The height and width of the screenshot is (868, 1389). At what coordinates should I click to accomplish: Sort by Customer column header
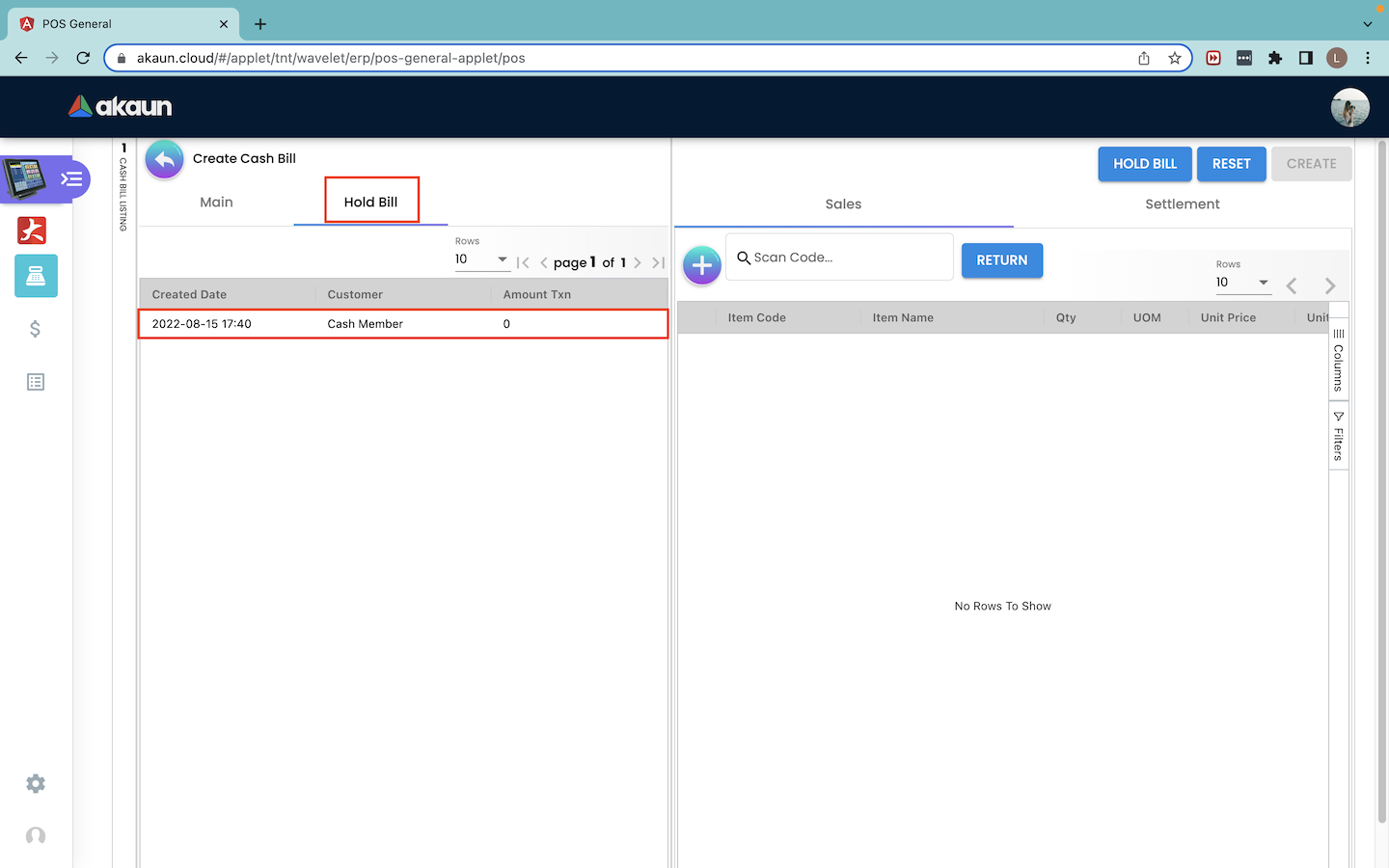coord(355,295)
